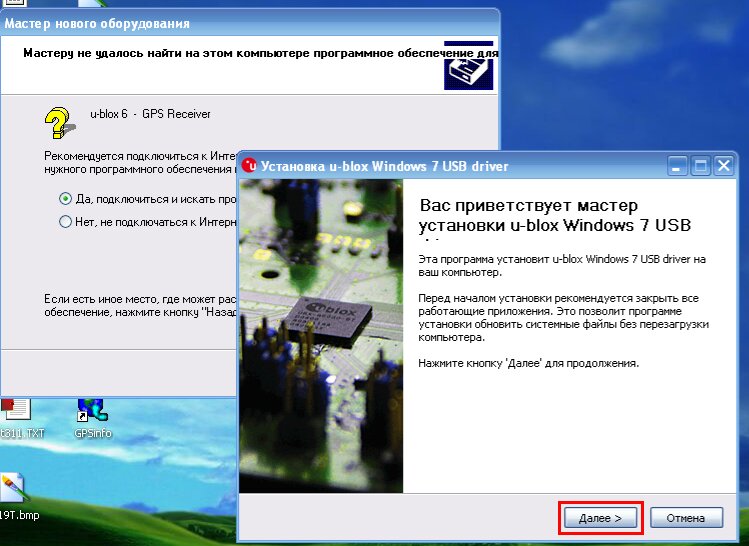Click the u-blox logo icon in installer title bar
The width and height of the screenshot is (749, 546).
point(249,165)
